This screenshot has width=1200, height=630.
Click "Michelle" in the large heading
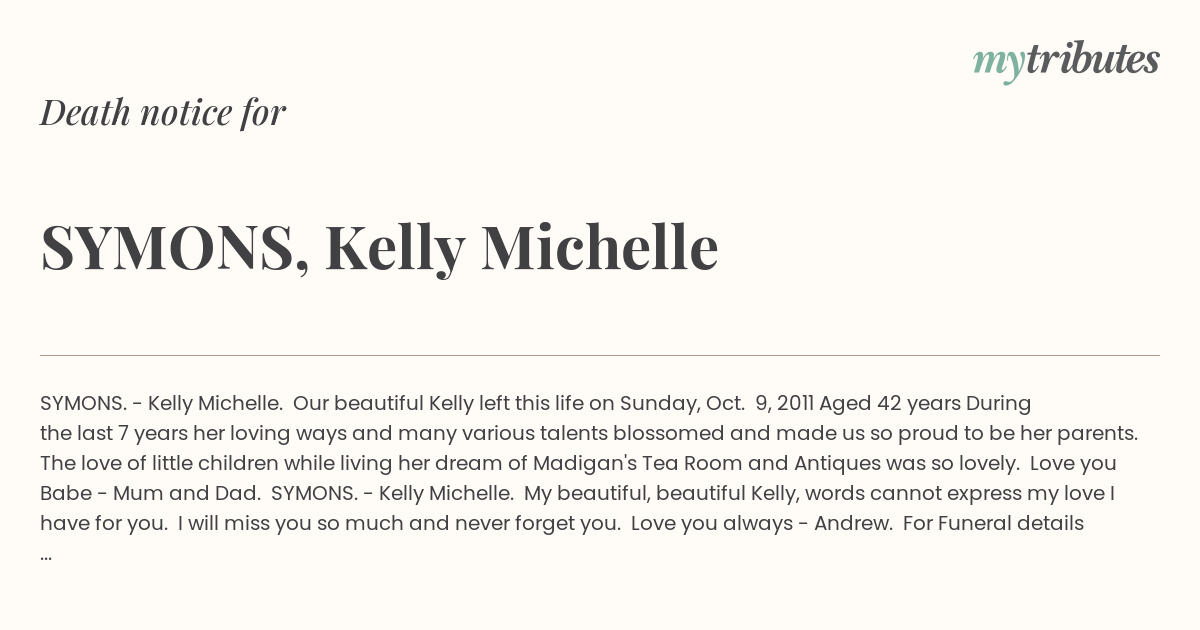600,248
